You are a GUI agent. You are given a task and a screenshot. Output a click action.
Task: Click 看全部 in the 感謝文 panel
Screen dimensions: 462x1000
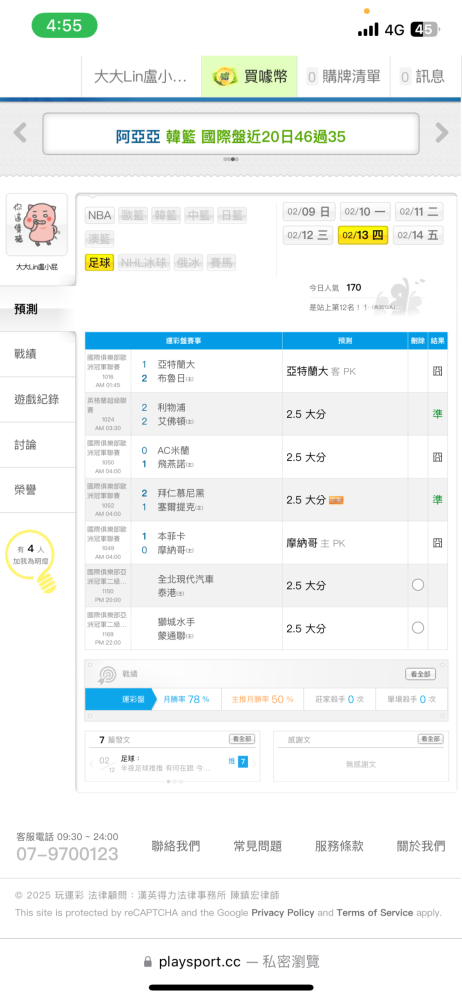(431, 739)
